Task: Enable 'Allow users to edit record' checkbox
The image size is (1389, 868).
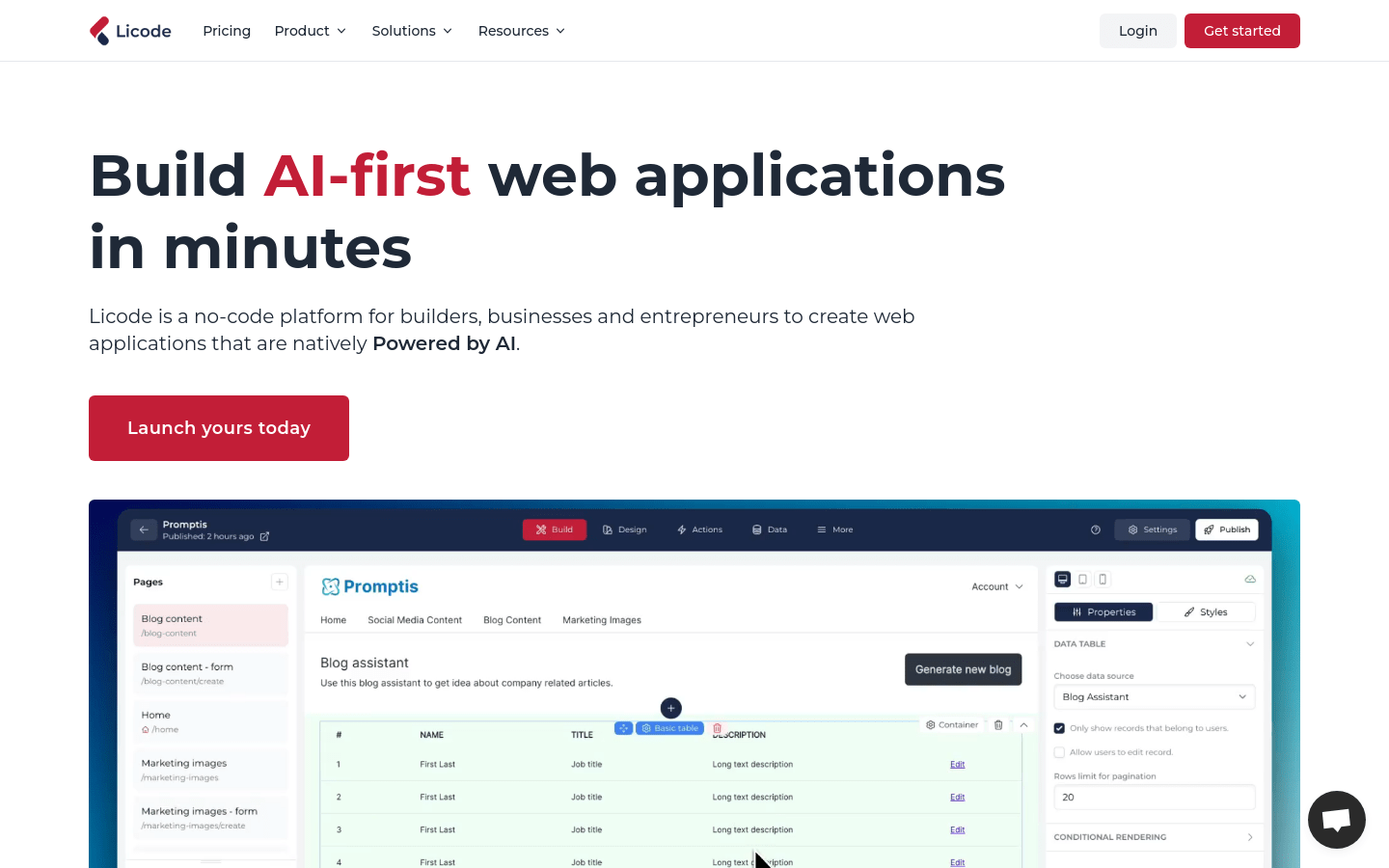Action: click(1059, 752)
